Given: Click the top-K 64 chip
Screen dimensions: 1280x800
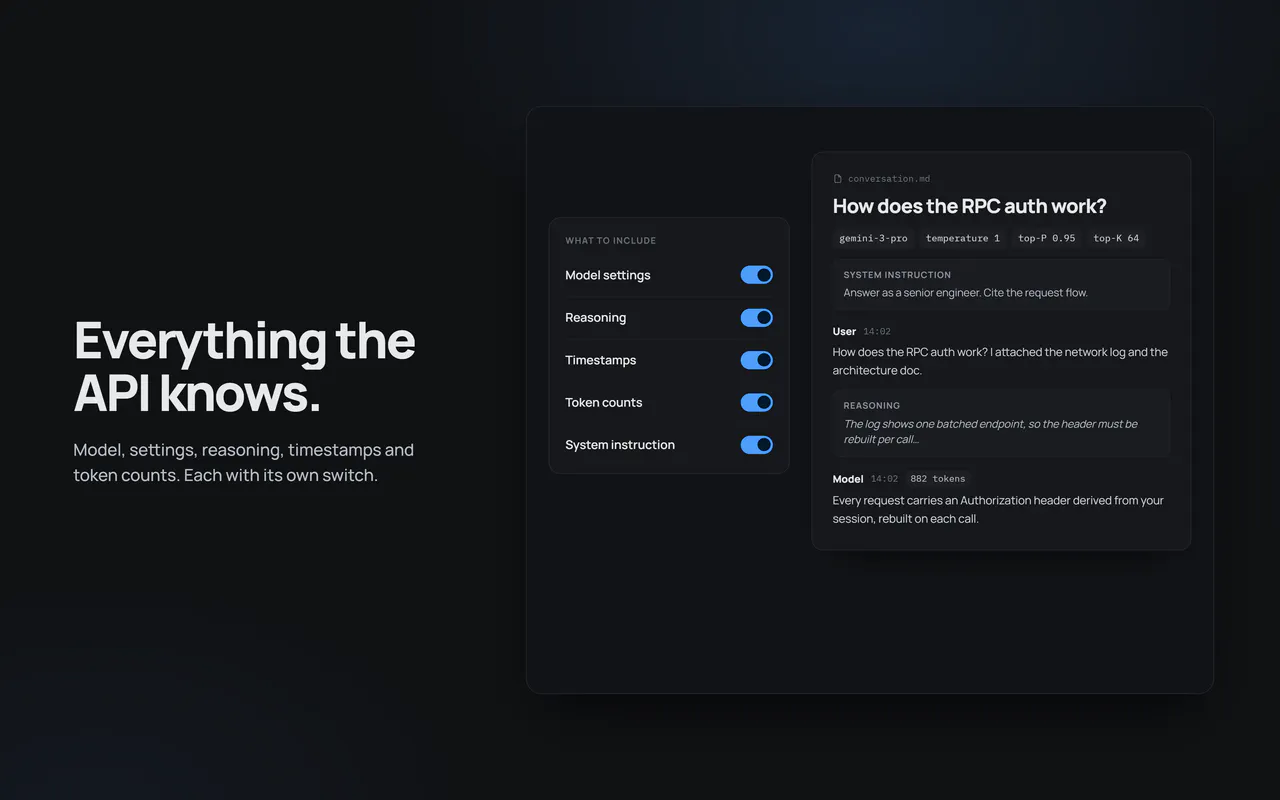Looking at the screenshot, I should (x=1116, y=238).
